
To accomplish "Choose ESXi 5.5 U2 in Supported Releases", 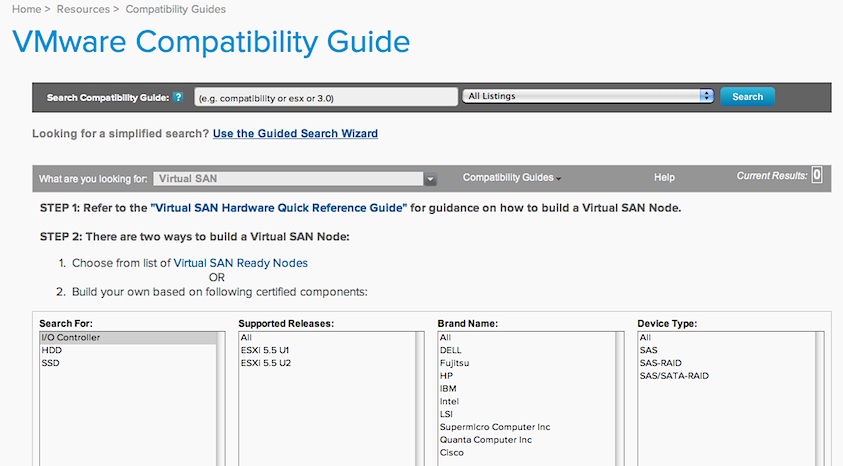I will click(267, 364).
